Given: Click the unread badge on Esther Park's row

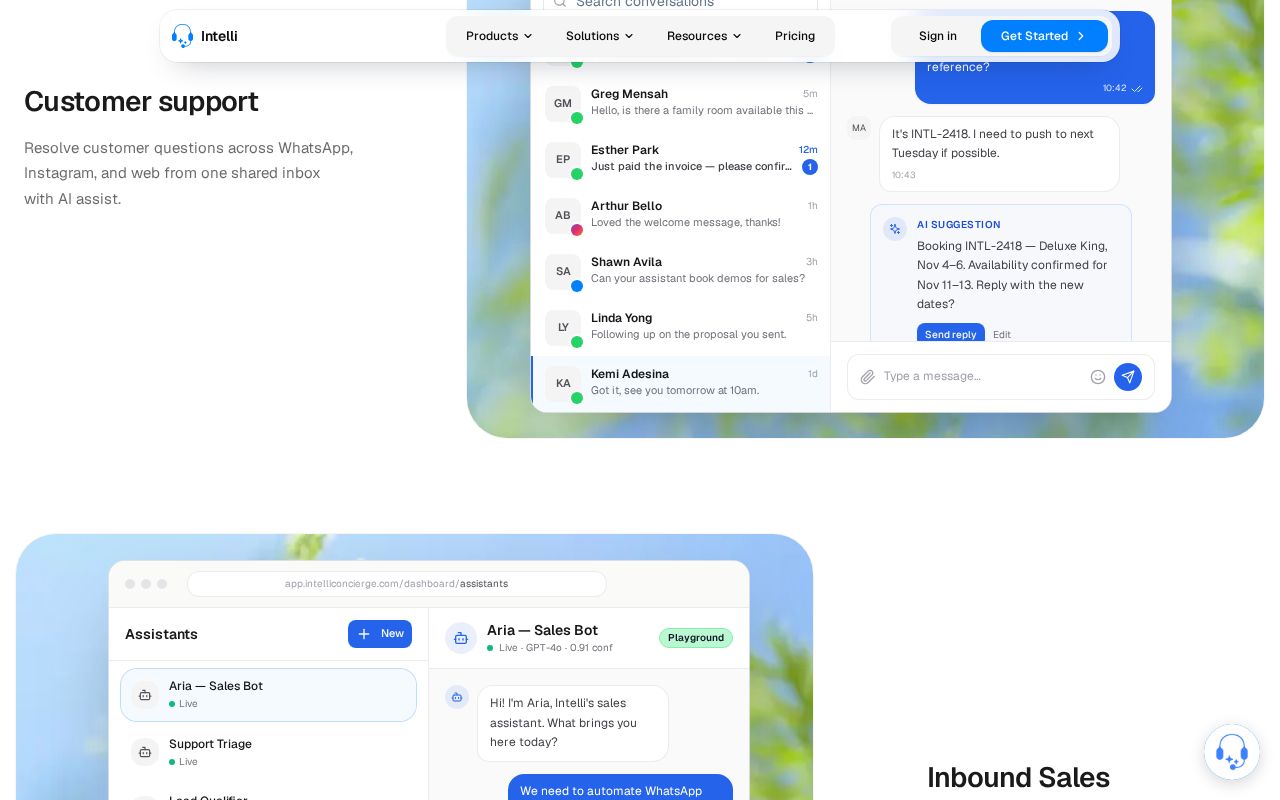Looking at the screenshot, I should click(810, 167).
